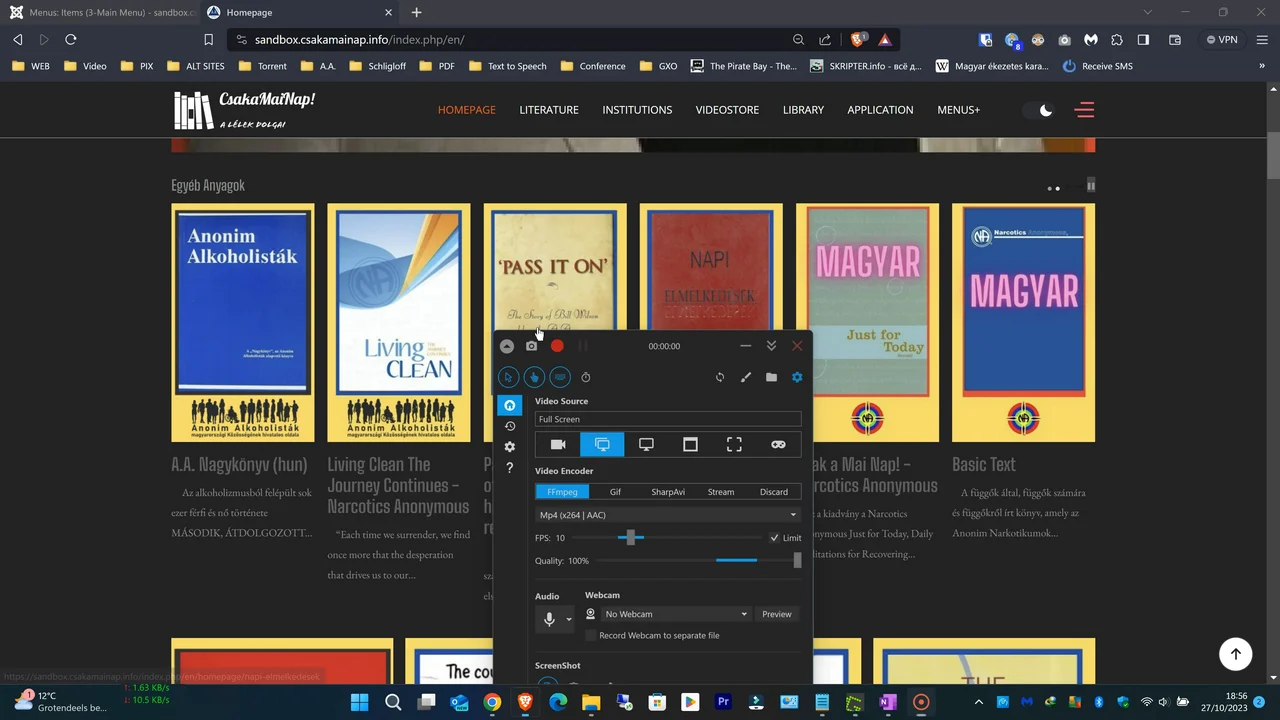This screenshot has height=720, width=1280.
Task: Click the timer icon in Captura toolbar
Action: tap(586, 377)
